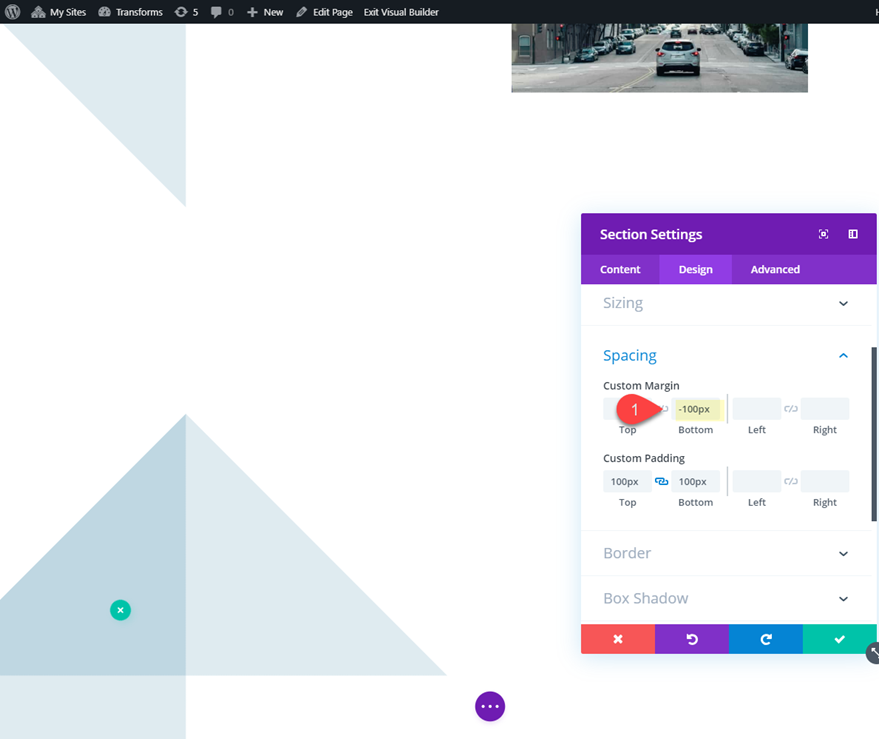Edit the Custom Padding Right field

[x=824, y=481]
